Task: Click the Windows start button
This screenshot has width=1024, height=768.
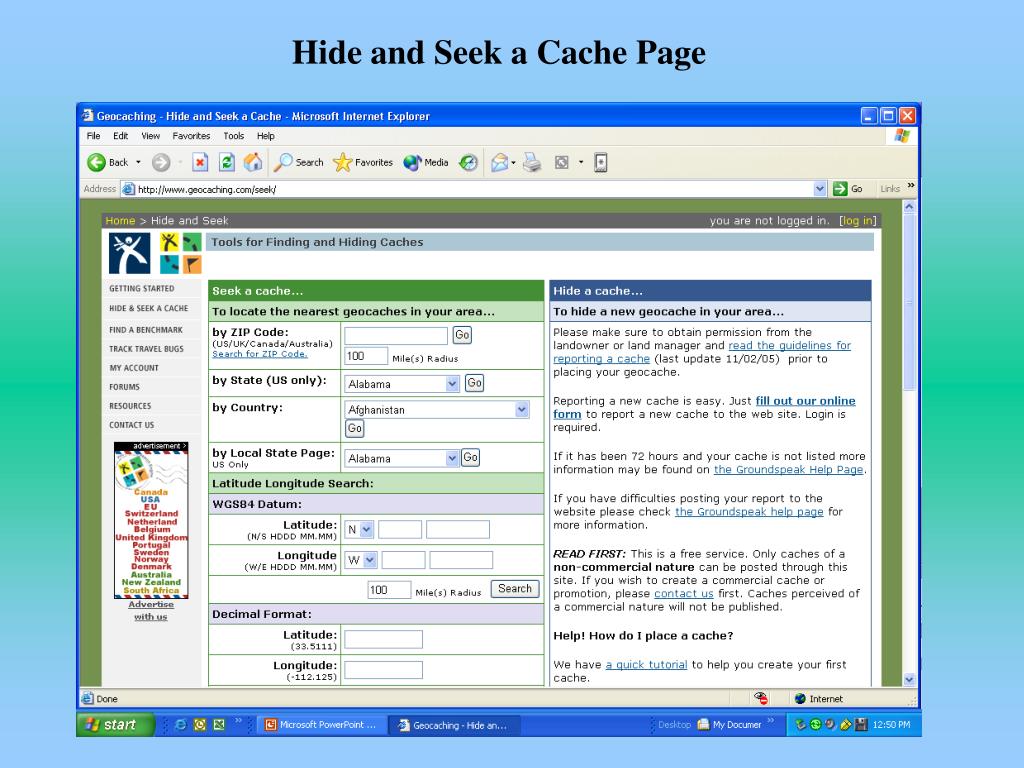Action: click(x=116, y=724)
